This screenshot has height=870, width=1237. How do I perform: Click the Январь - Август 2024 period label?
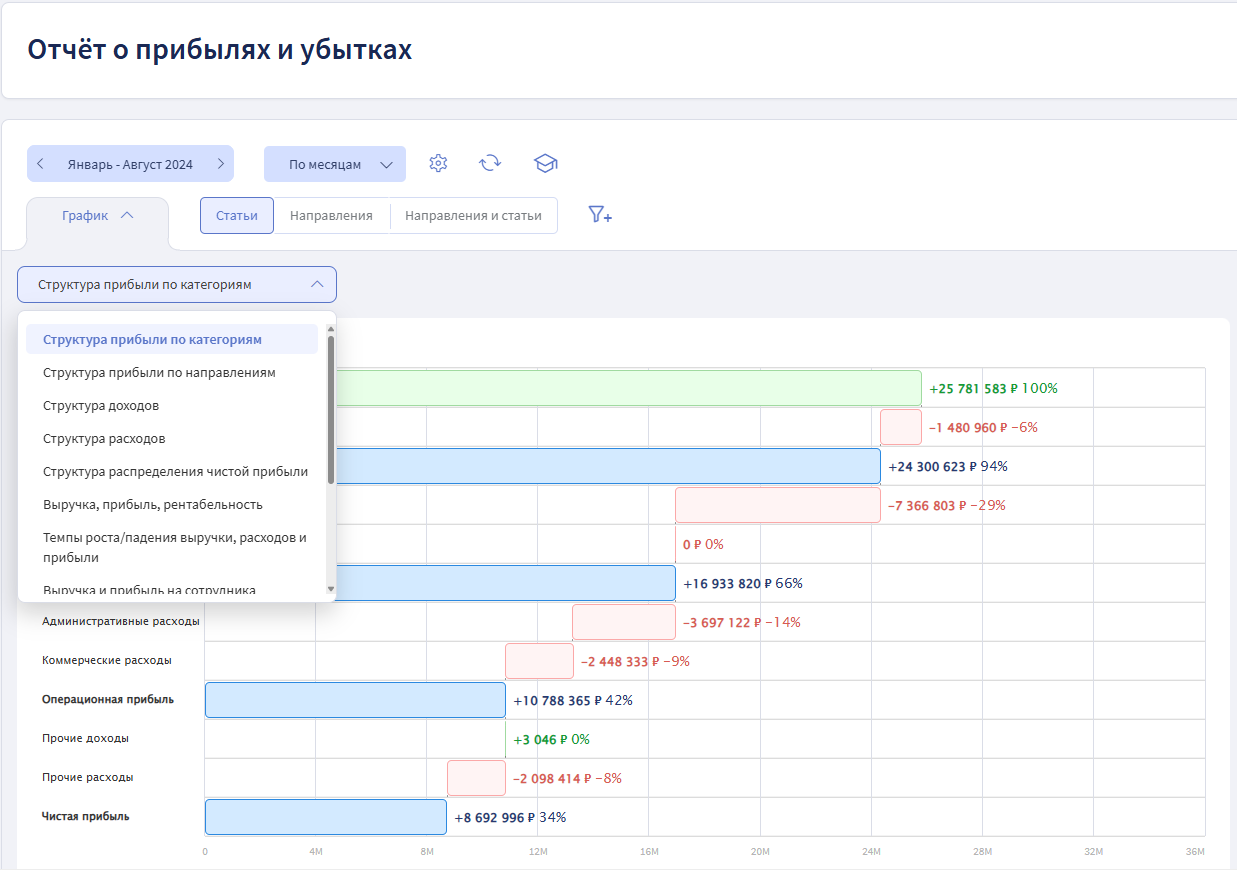[130, 164]
